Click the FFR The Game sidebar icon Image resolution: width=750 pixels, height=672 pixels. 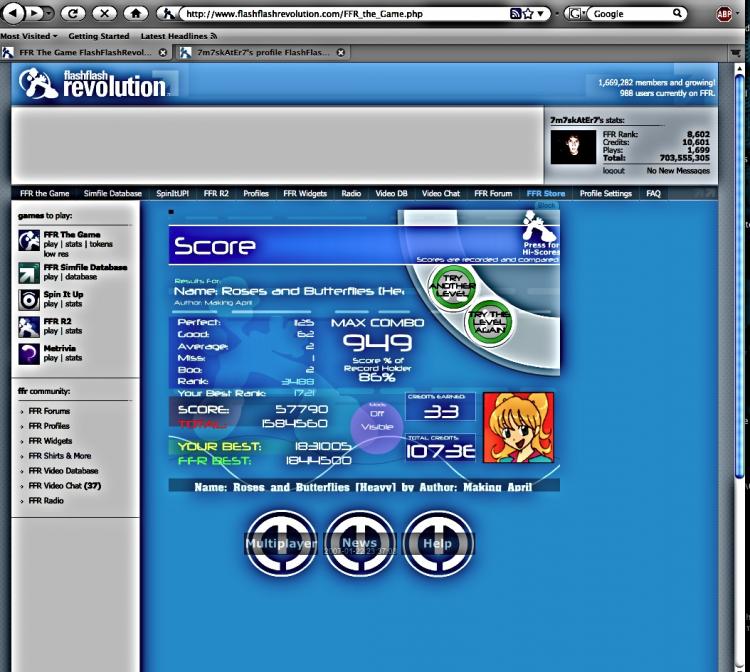(29, 240)
